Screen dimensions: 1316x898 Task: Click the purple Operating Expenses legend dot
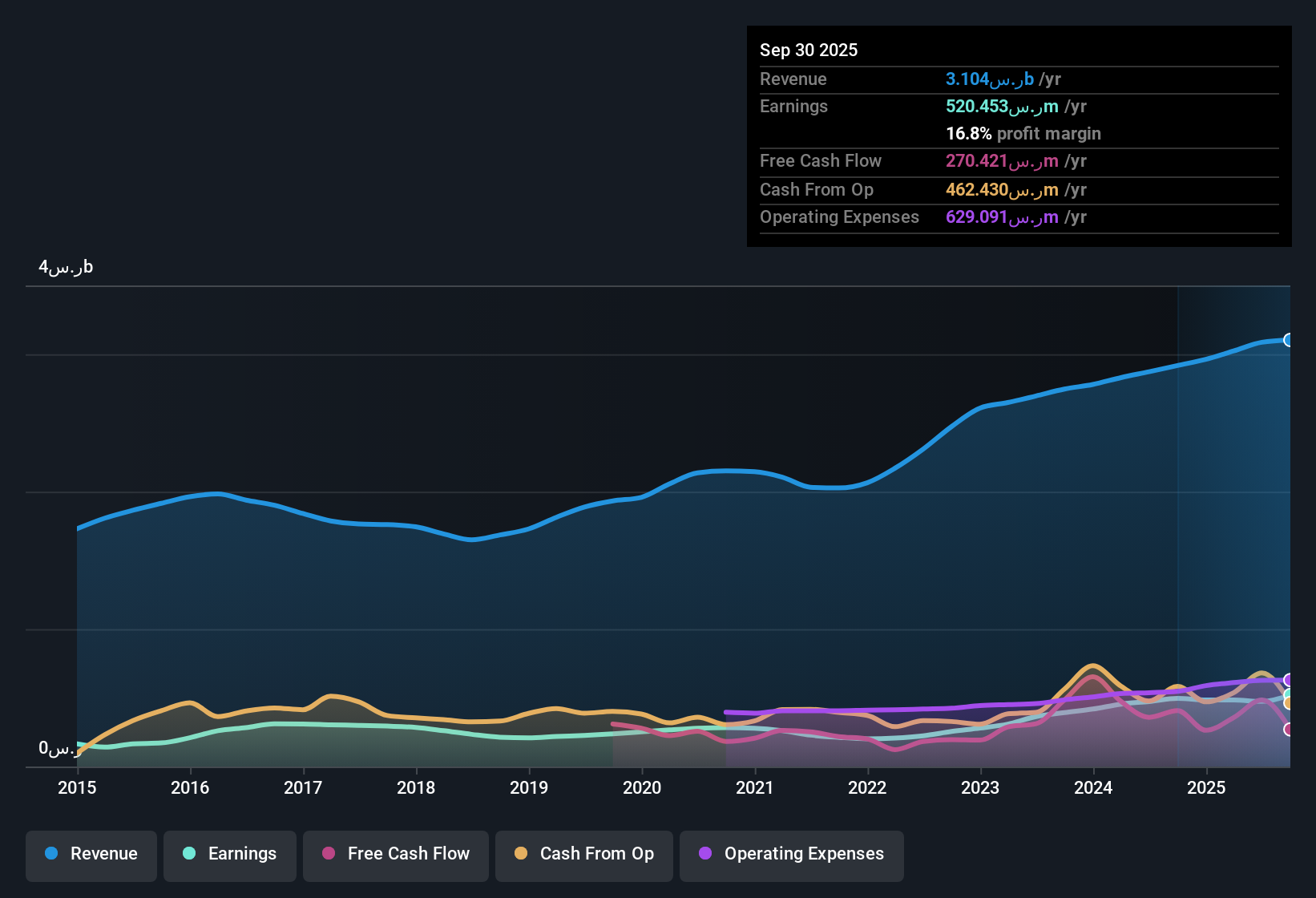tap(705, 854)
